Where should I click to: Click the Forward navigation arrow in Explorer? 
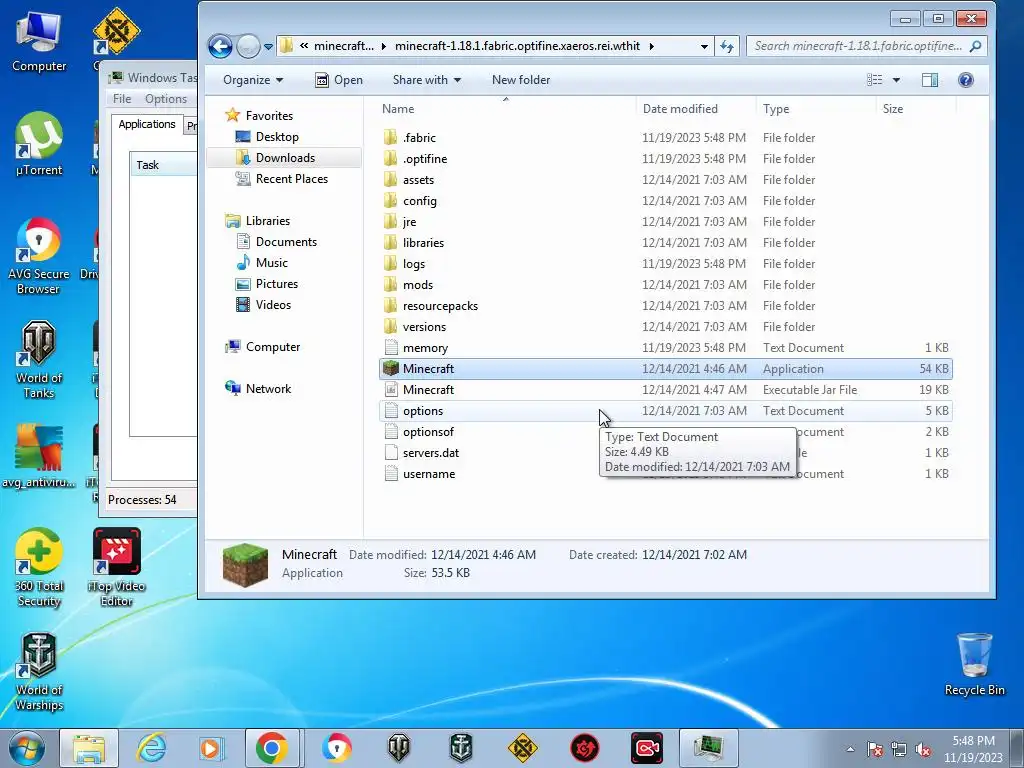pyautogui.click(x=248, y=46)
